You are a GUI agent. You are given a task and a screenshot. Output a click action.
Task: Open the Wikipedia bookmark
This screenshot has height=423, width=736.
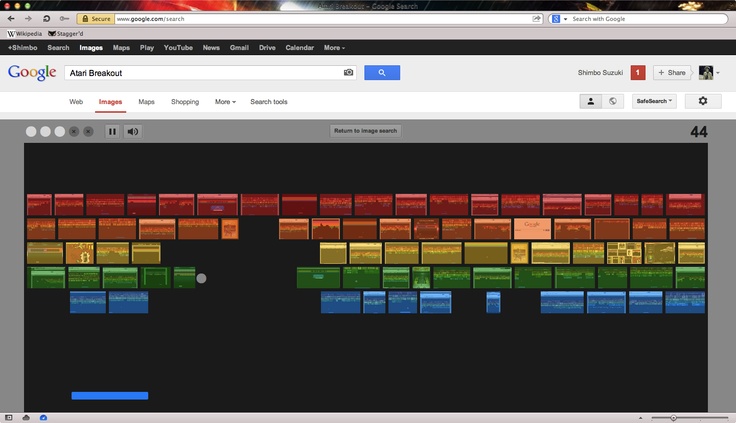pos(24,34)
